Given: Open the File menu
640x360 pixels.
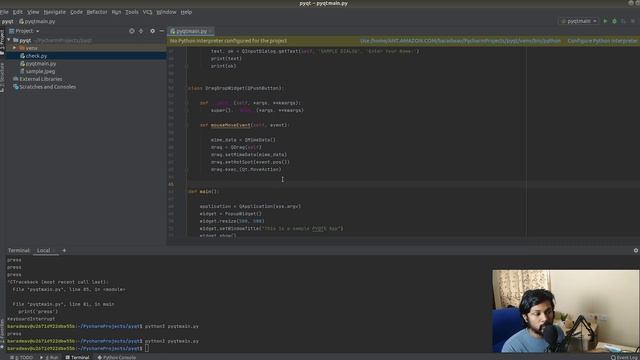Looking at the screenshot, I should 4,12.
